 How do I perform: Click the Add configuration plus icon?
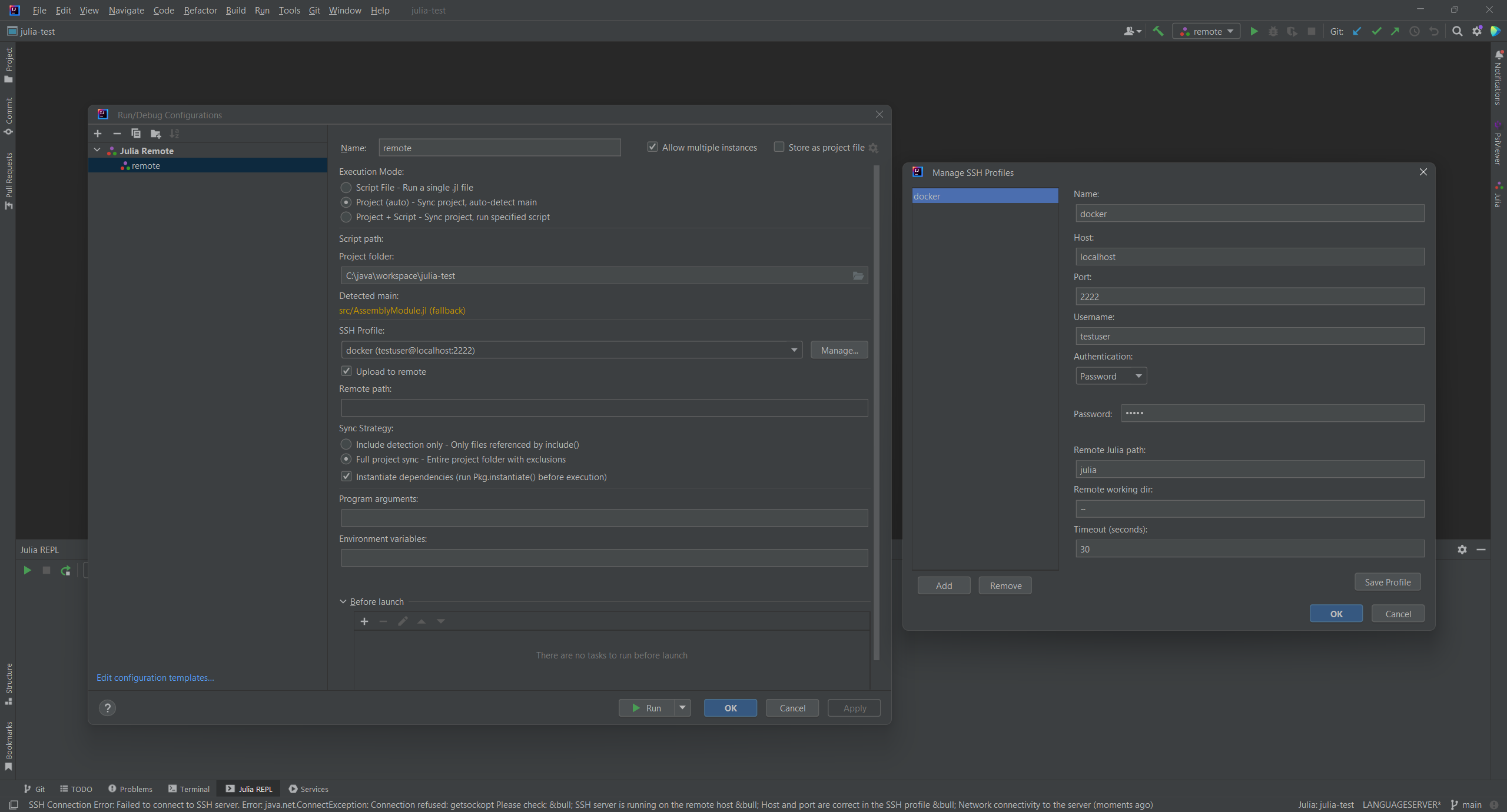pos(98,134)
